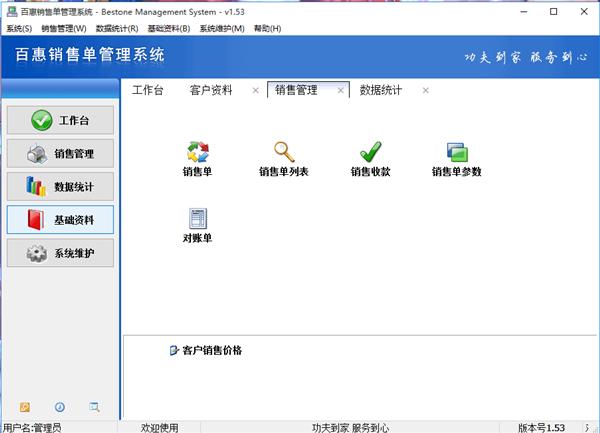600x433 pixels.
Task: Open the 销售单 sales order icon
Action: (197, 158)
